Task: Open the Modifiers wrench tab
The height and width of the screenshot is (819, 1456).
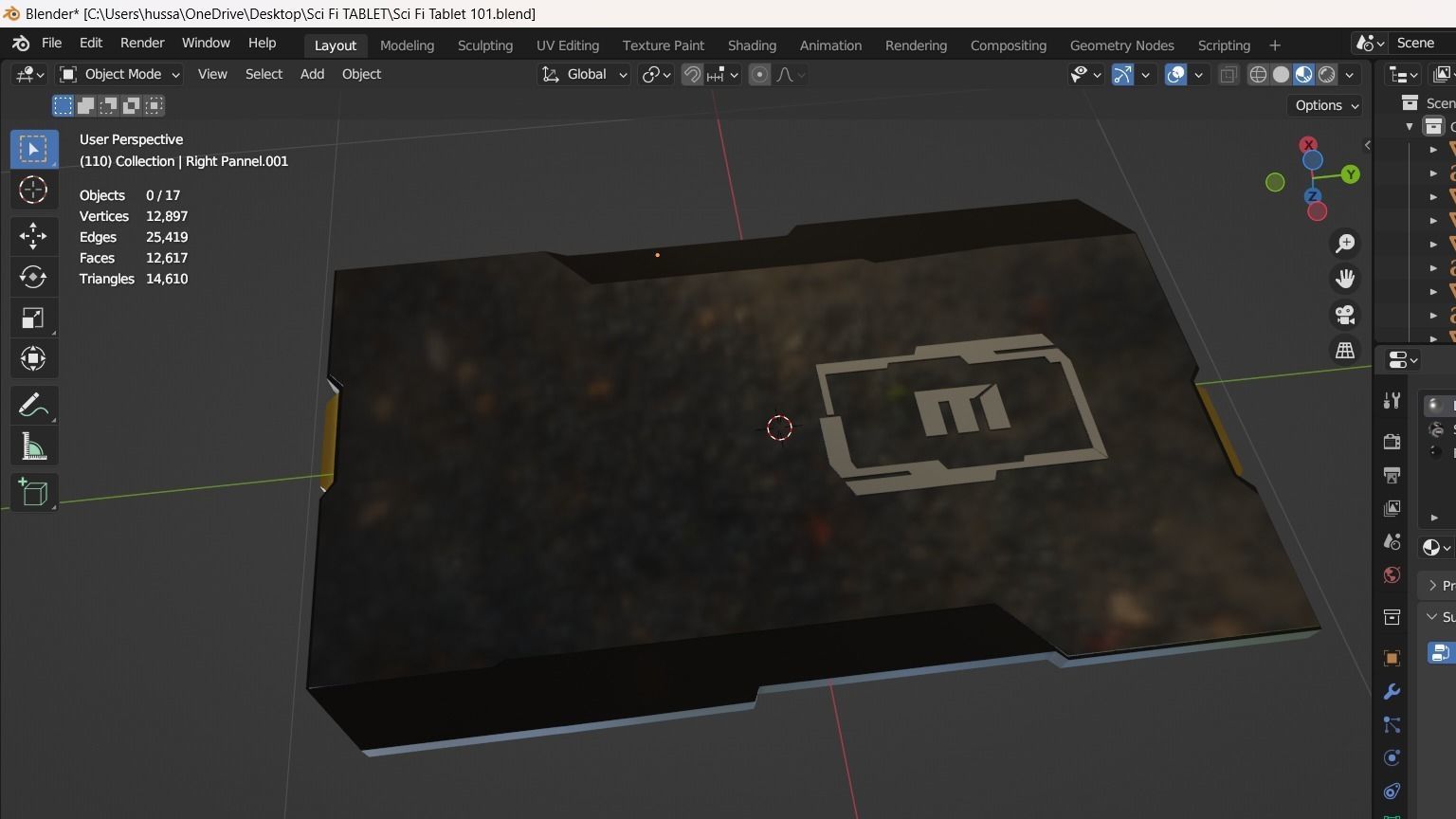Action: click(x=1392, y=692)
